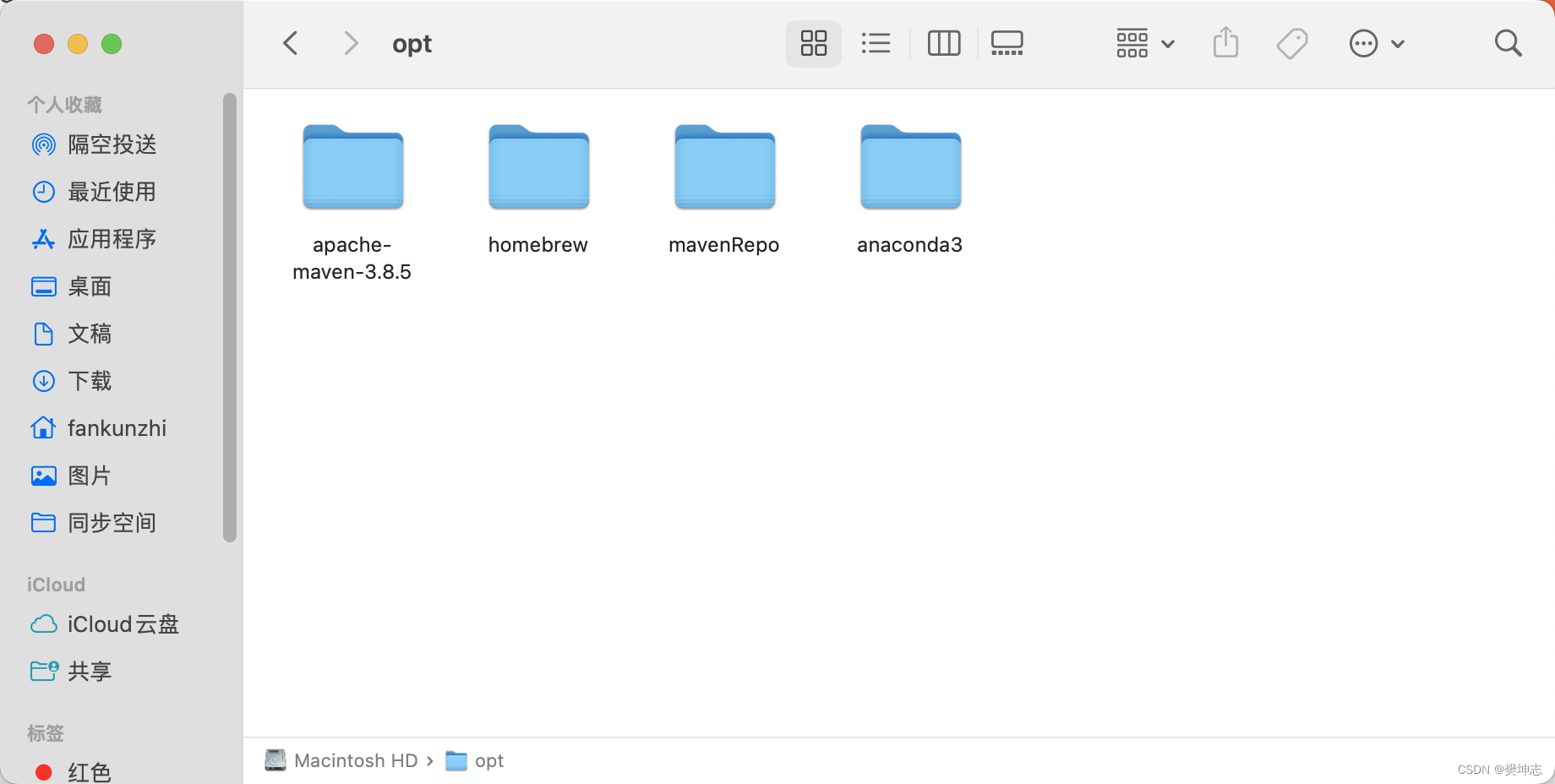Screen dimensions: 1555x784
Task: Click the opt folder in the path bar
Action: coord(475,760)
